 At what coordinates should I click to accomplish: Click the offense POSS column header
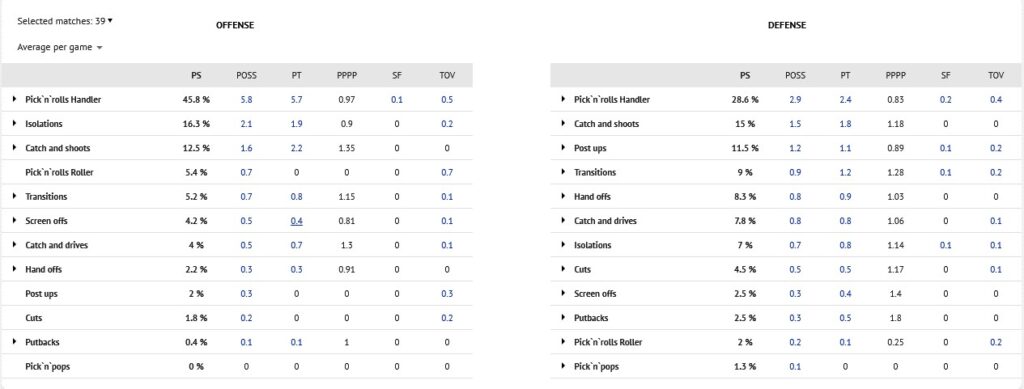(x=246, y=76)
